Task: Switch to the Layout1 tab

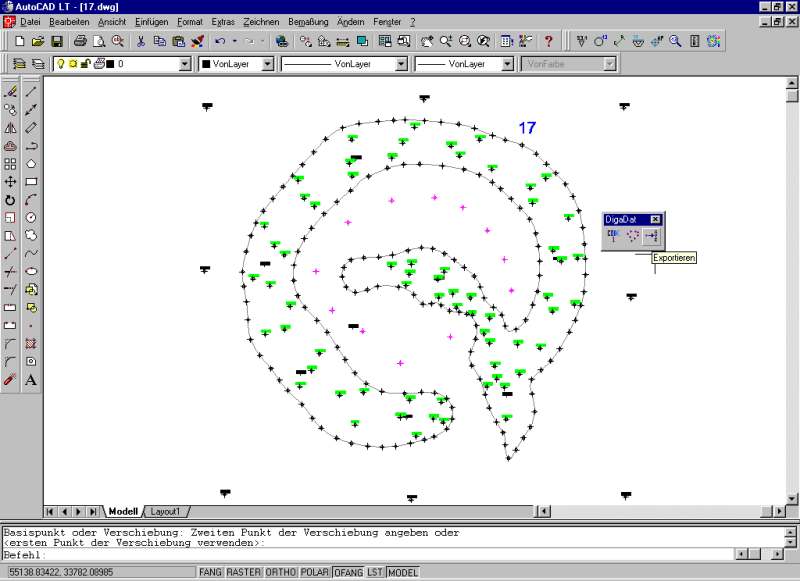Action: point(164,511)
